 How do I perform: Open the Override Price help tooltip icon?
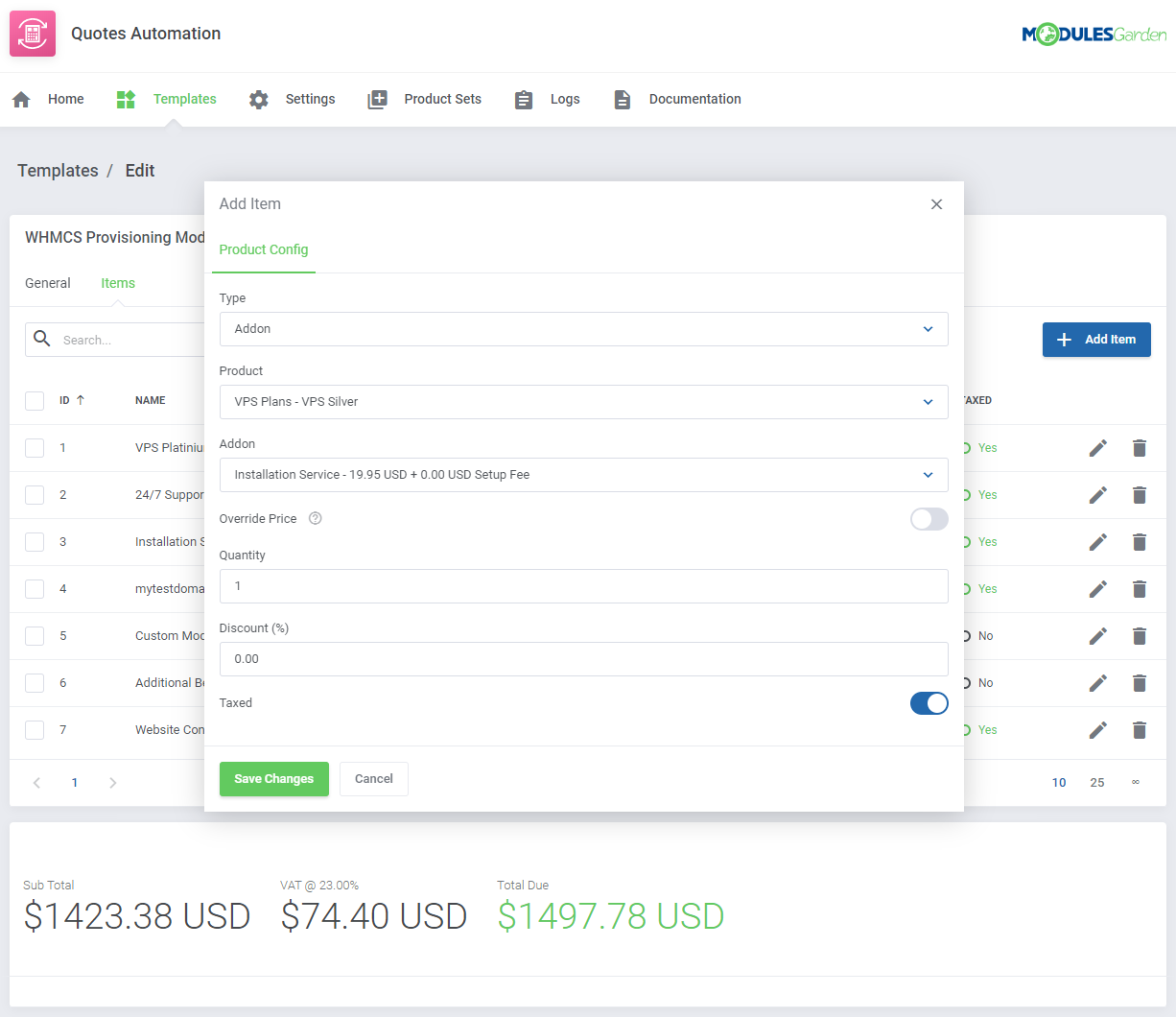[x=315, y=518]
